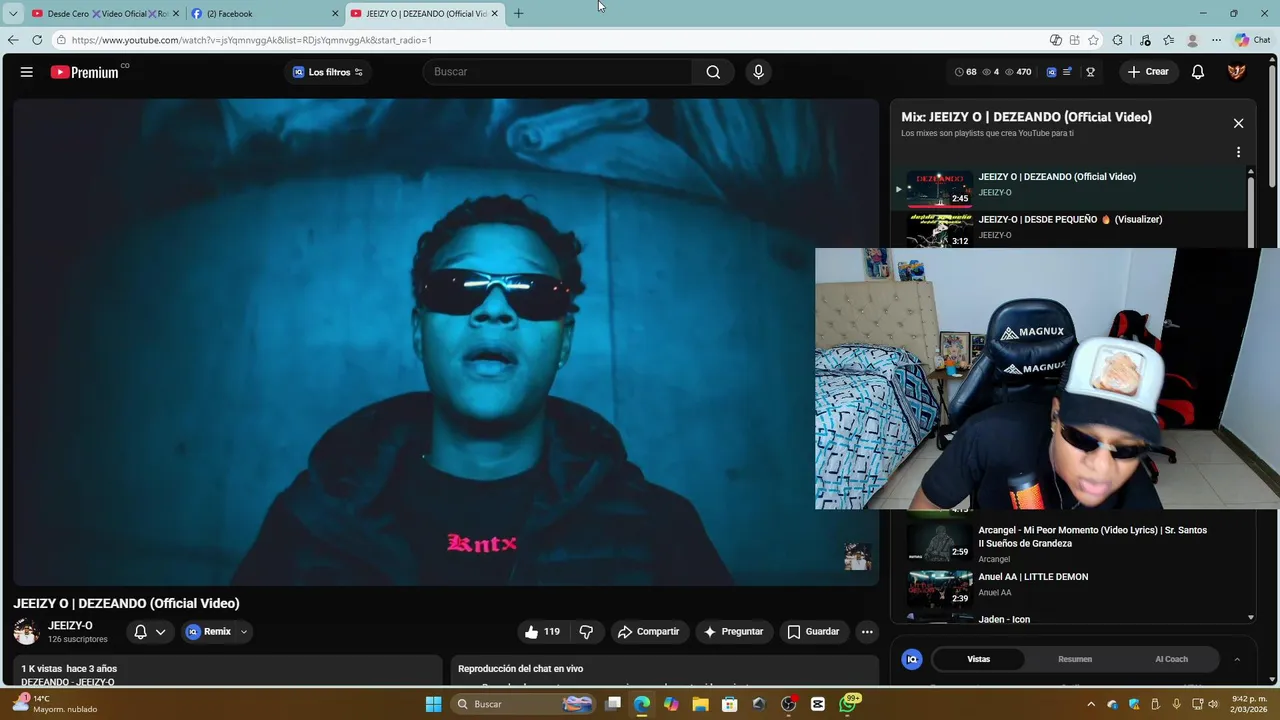The image size is (1280, 720).
Task: Click the vidIQ Remix button
Action: point(208,632)
